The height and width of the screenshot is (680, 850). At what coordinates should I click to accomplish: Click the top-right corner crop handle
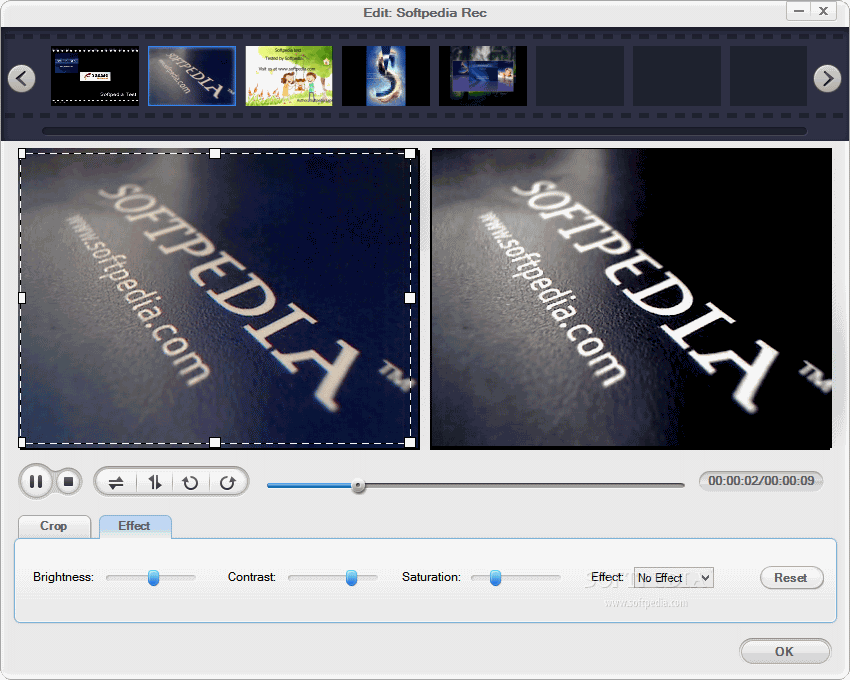[410, 153]
